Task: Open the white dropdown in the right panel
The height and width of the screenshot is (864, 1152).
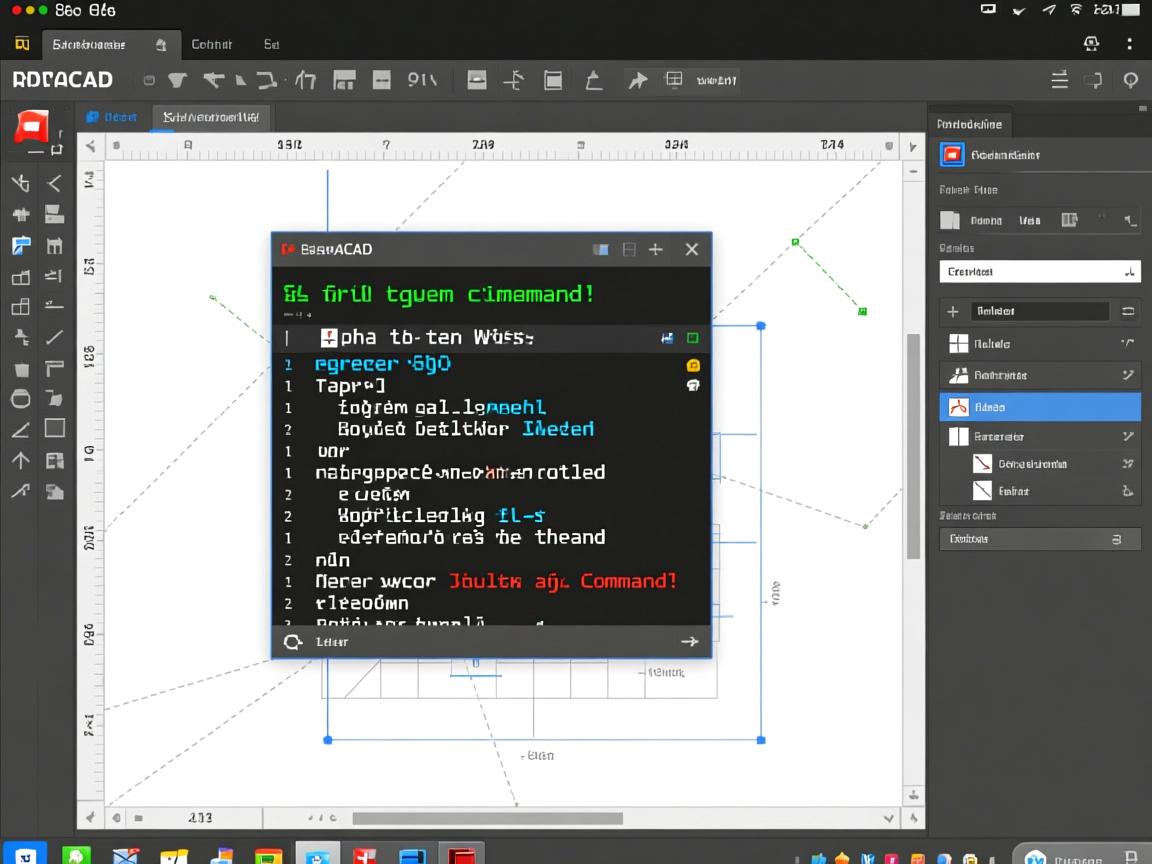Action: pos(1040,271)
